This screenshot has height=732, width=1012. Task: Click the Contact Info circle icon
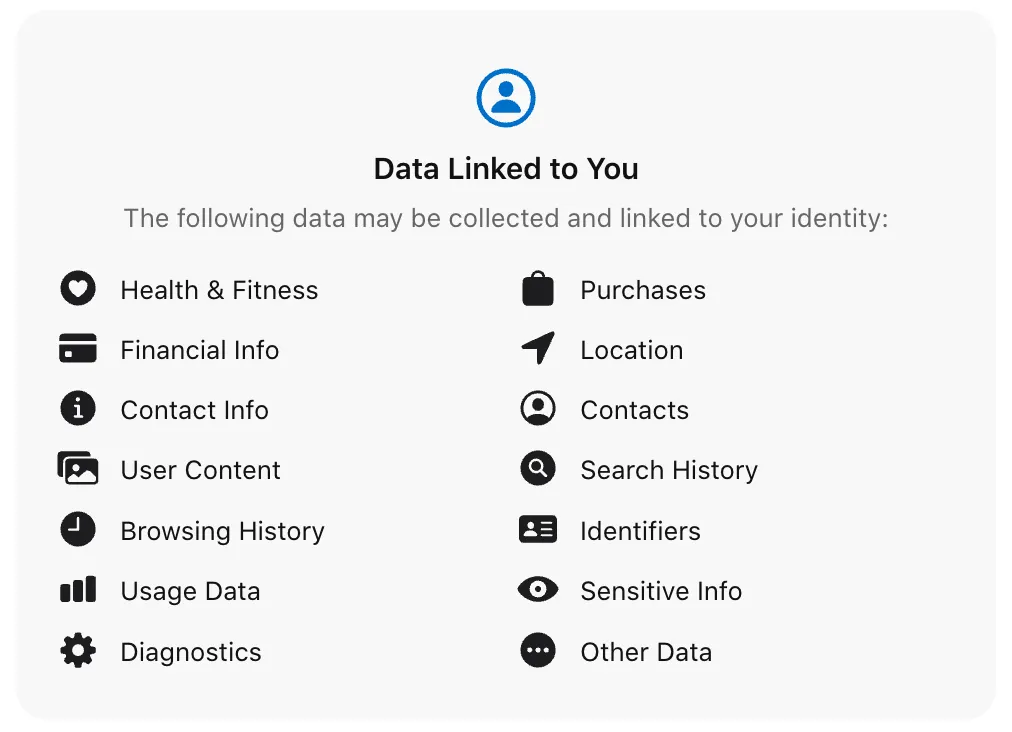[78, 409]
